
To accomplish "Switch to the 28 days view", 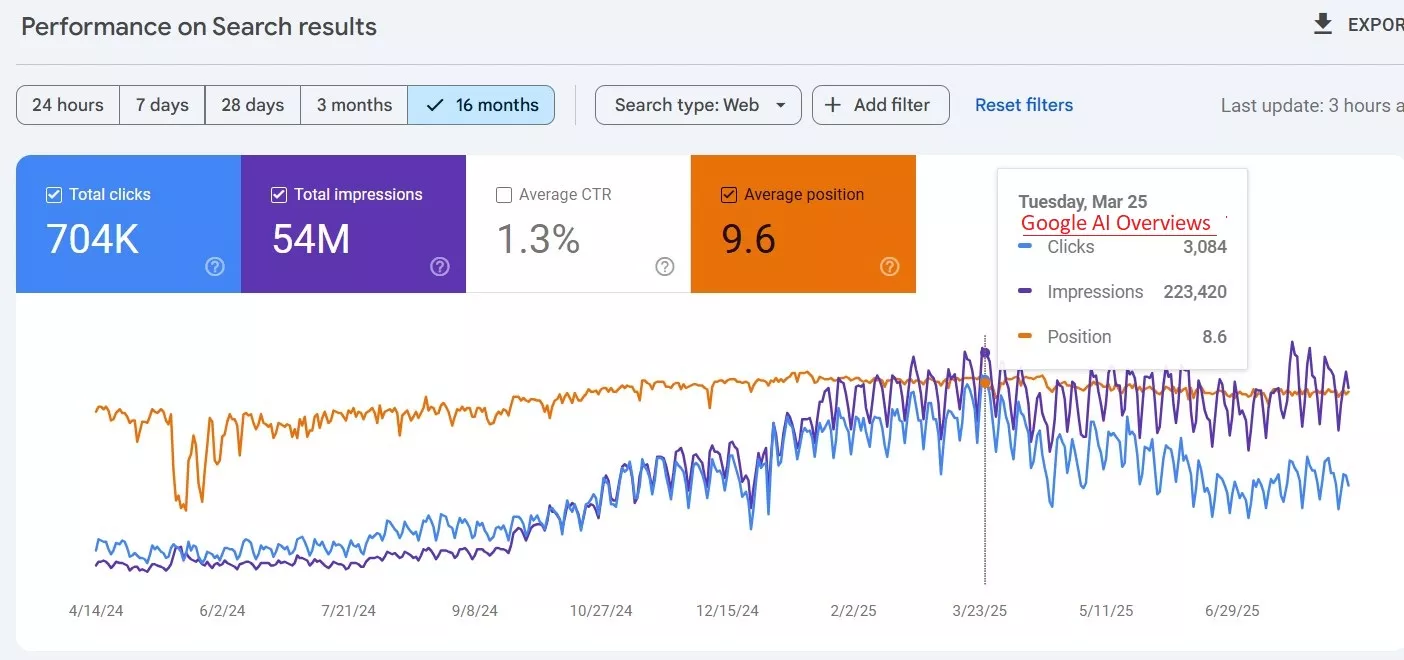I will click(x=252, y=104).
